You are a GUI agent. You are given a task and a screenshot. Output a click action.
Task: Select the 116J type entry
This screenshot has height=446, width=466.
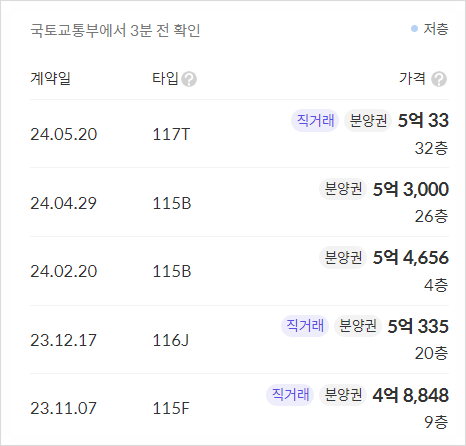pos(171,340)
